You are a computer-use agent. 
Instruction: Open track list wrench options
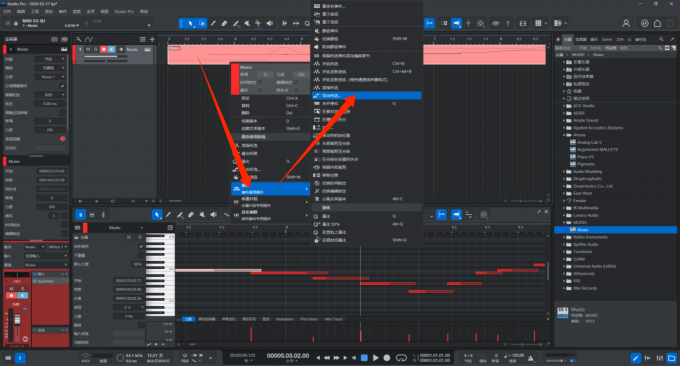pyautogui.click(x=79, y=39)
